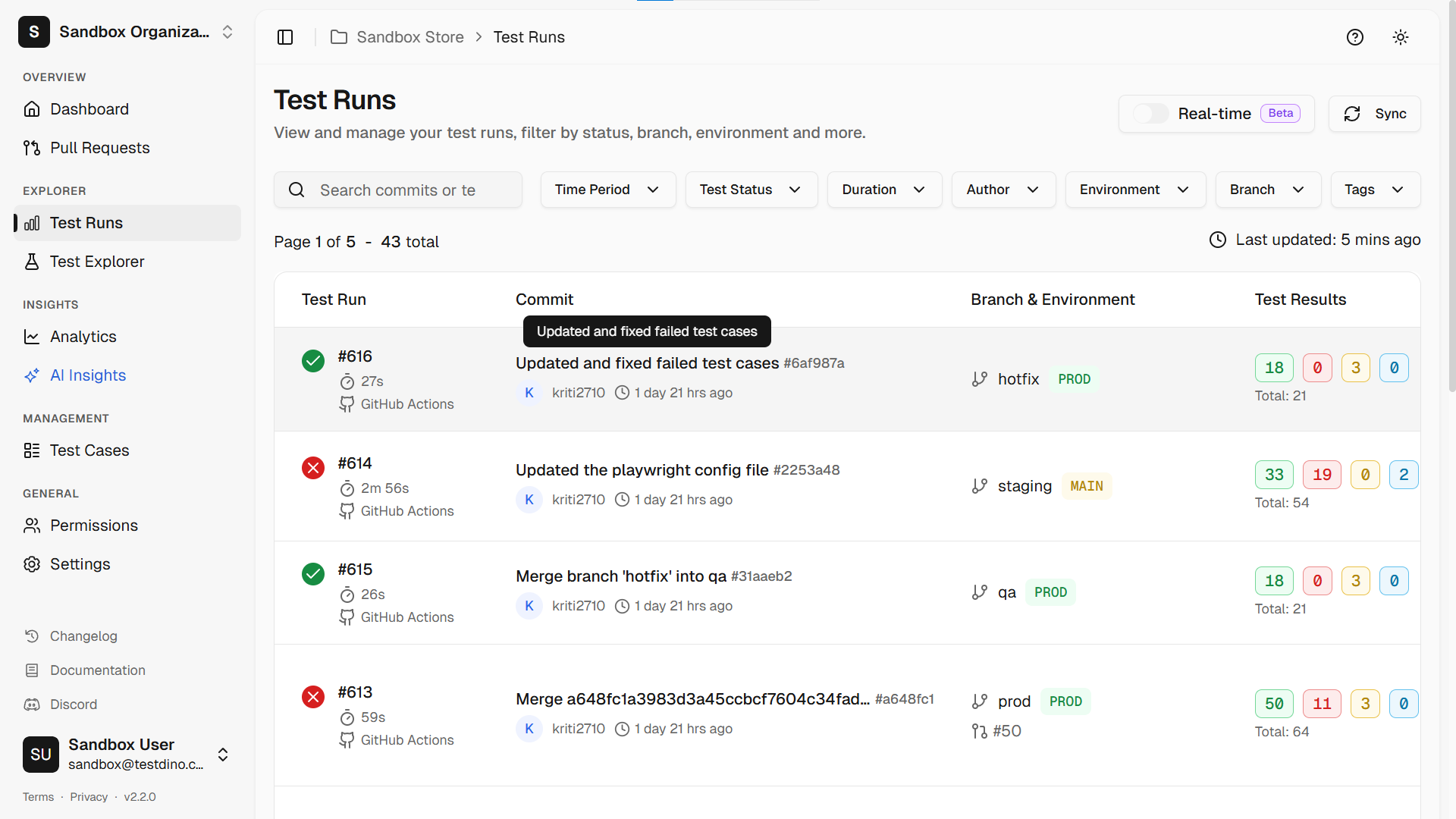Click the red failed count 19 badge

point(1322,475)
